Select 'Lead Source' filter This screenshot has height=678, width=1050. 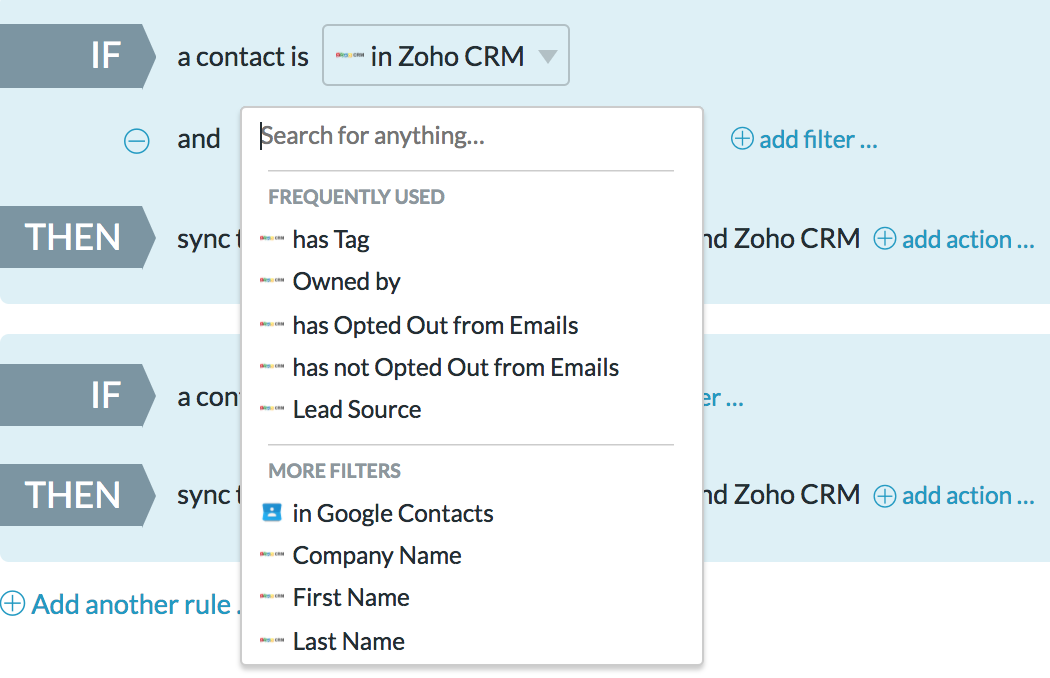click(x=357, y=409)
